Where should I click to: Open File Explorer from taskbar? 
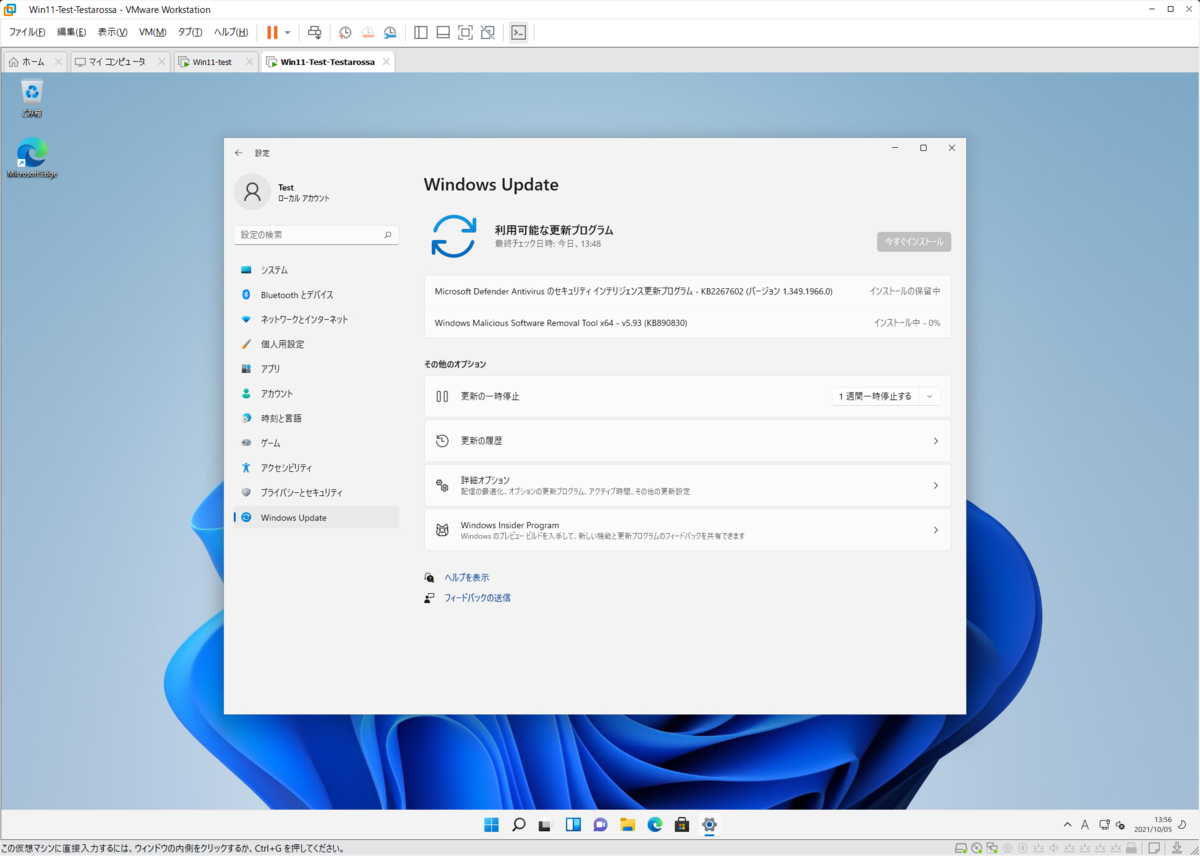(x=627, y=825)
